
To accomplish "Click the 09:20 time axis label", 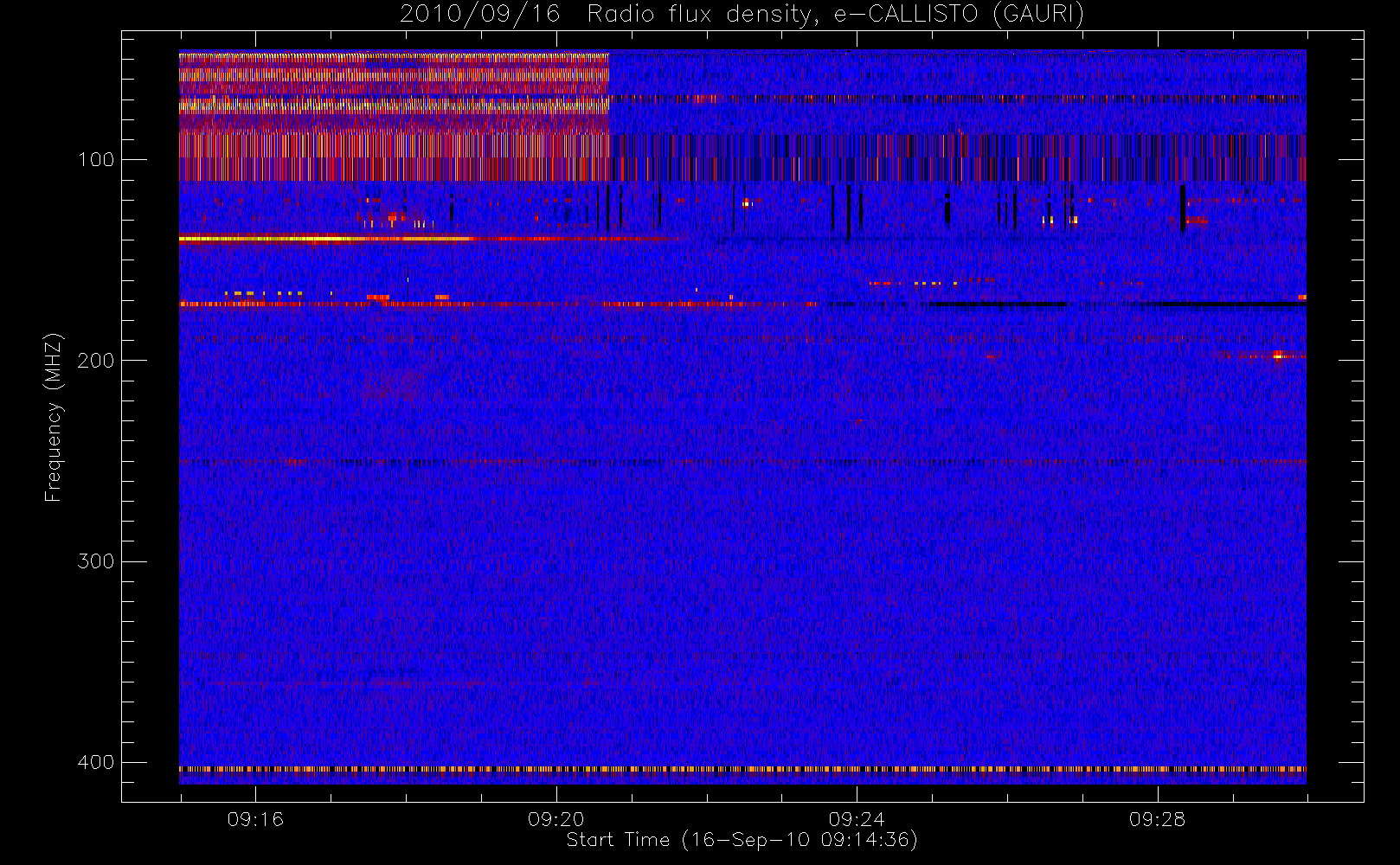I will tap(556, 819).
